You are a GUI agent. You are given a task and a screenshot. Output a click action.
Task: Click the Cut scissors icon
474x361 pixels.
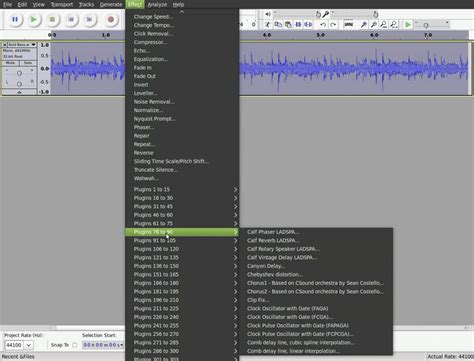pyautogui.click(x=267, y=24)
